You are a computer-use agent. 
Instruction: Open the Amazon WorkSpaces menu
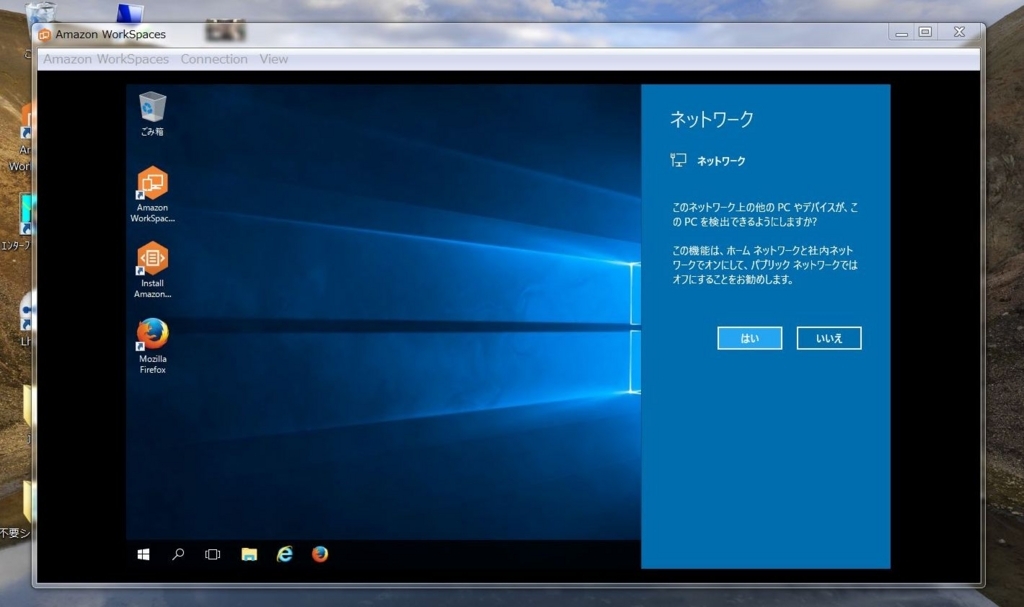(106, 59)
